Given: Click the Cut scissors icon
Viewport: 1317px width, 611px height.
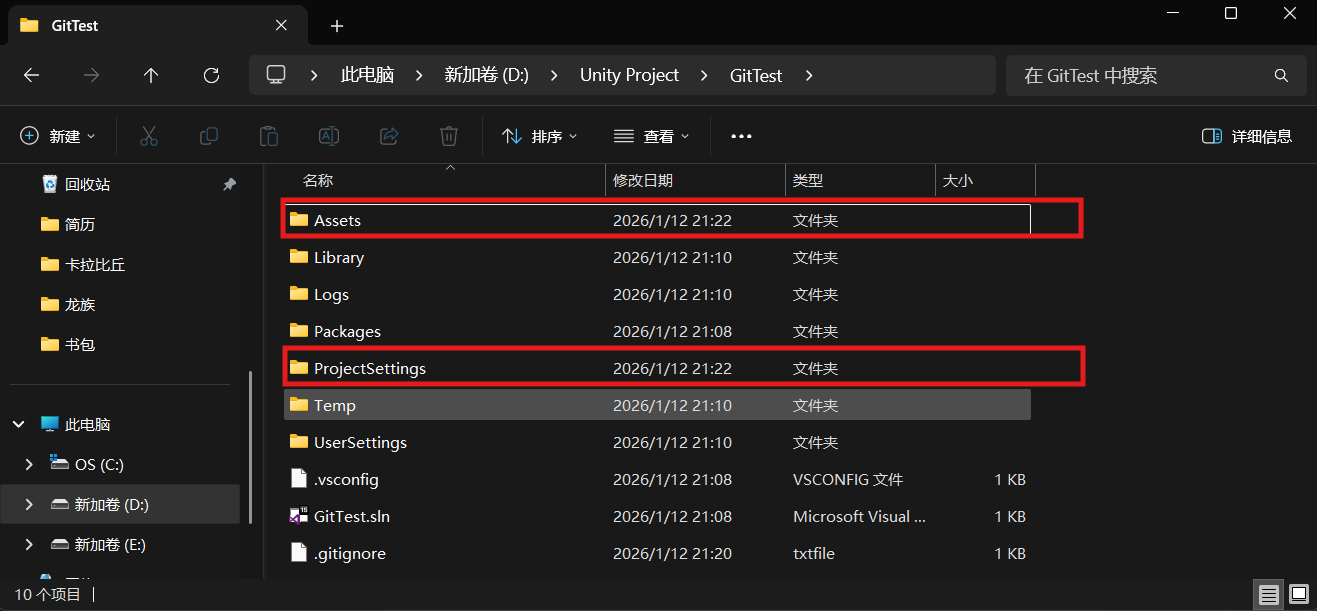Looking at the screenshot, I should click(x=149, y=136).
